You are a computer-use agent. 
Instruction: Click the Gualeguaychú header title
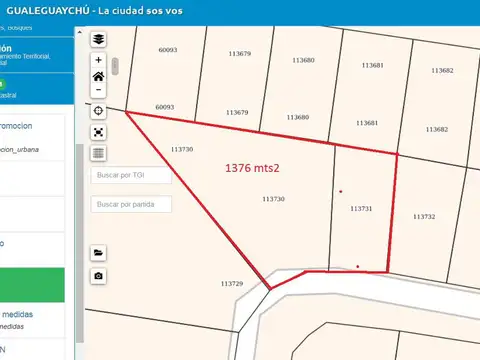94,11
